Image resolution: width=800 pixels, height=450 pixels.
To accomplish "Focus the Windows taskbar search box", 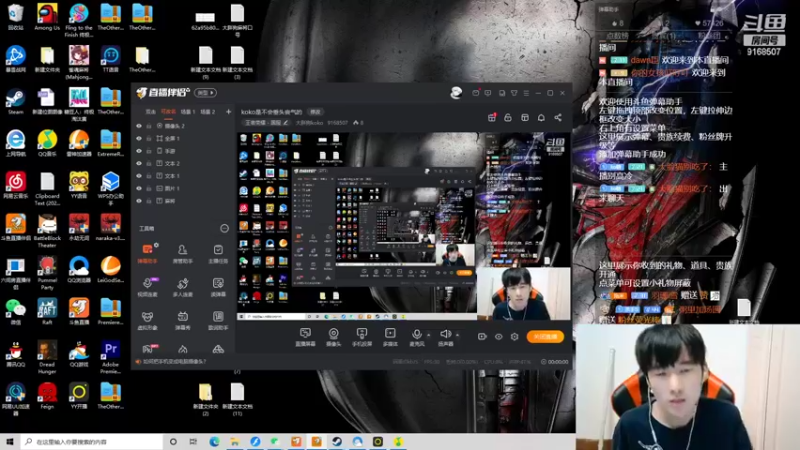I will coord(92,441).
